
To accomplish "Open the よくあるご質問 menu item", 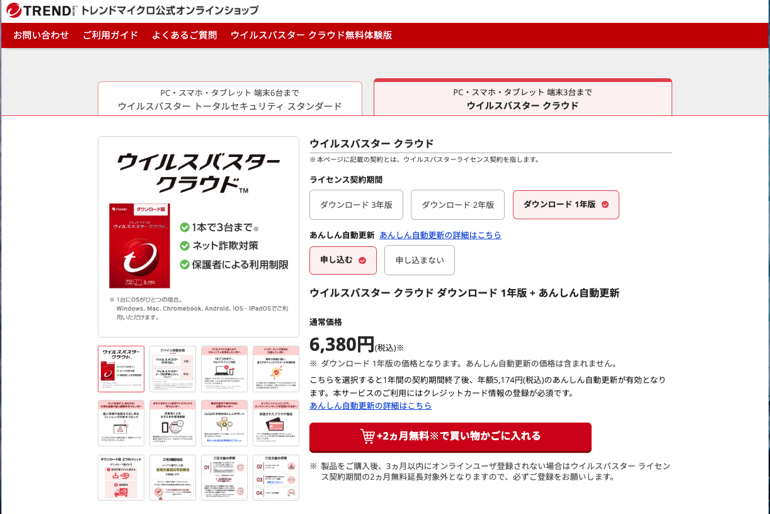I will [184, 35].
